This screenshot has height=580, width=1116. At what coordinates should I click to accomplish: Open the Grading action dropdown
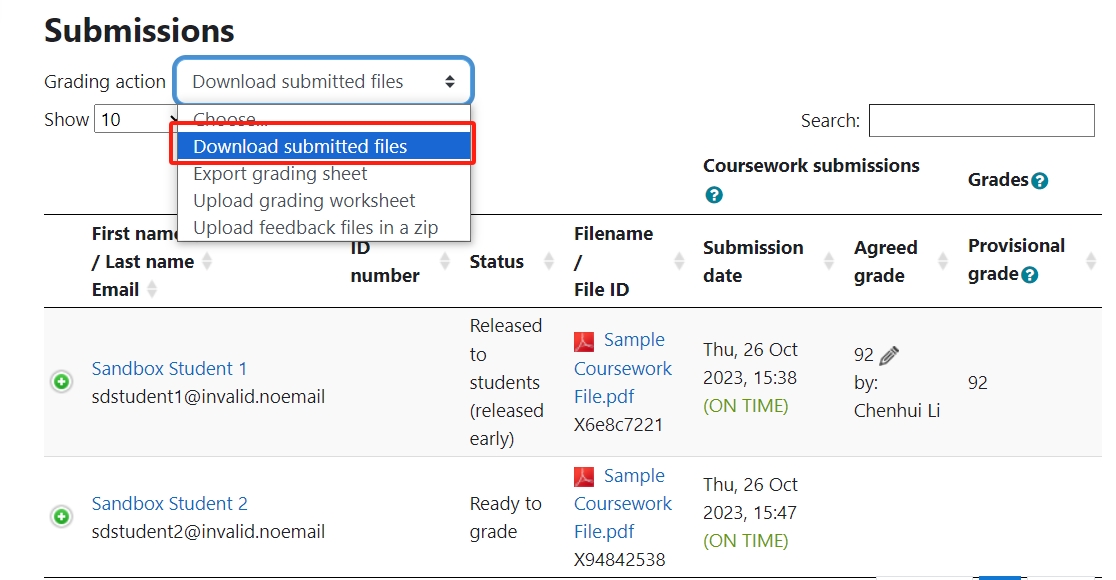322,81
